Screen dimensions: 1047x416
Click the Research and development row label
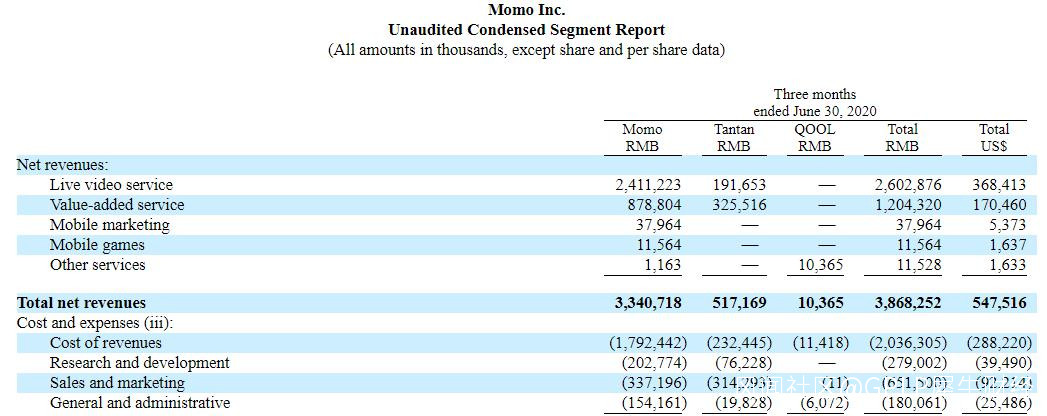[140, 363]
